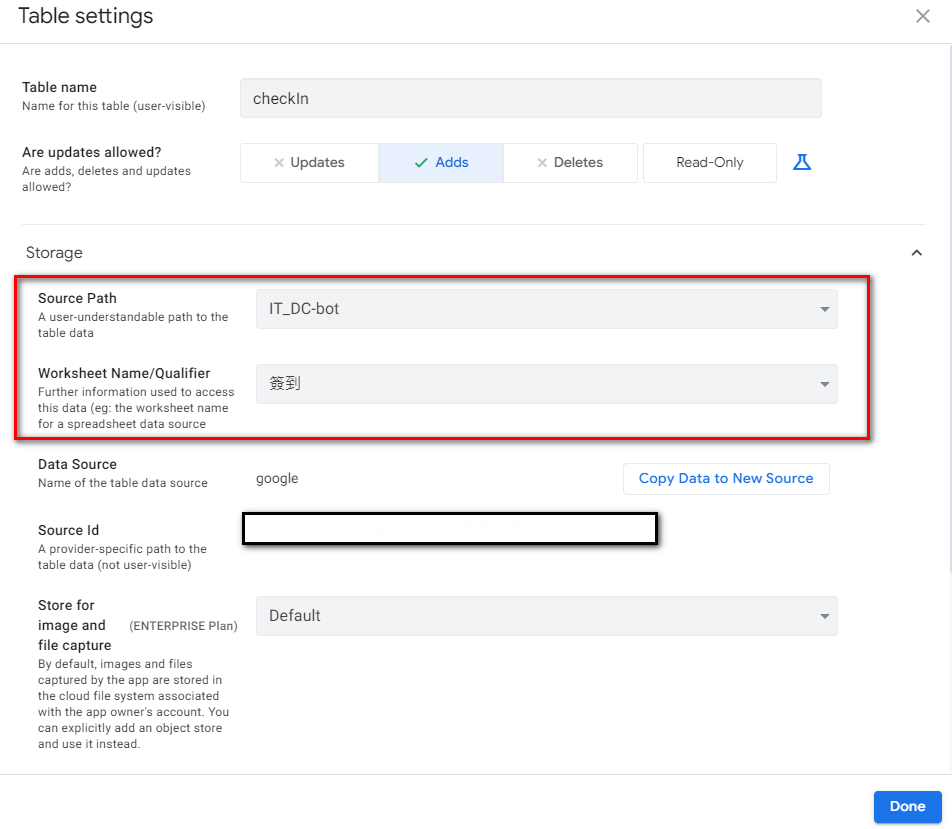Open the Source Path dropdown showing IT_DC-bot

click(x=546, y=309)
